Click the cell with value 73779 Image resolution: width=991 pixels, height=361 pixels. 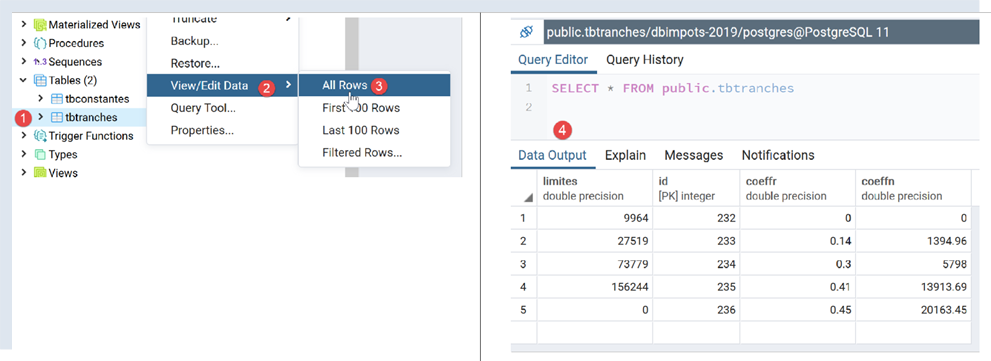(594, 264)
